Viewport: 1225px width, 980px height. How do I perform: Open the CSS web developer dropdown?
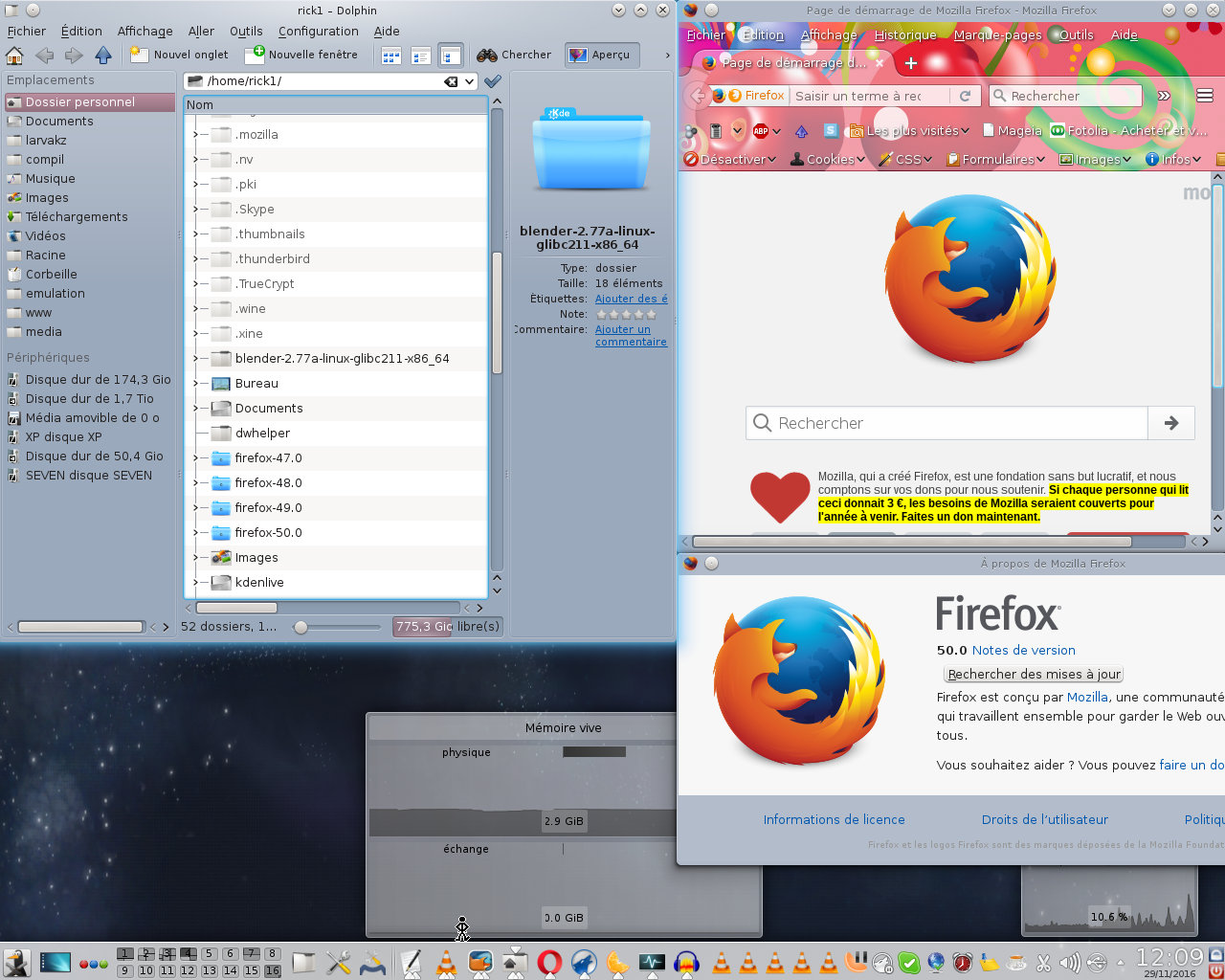(906, 160)
